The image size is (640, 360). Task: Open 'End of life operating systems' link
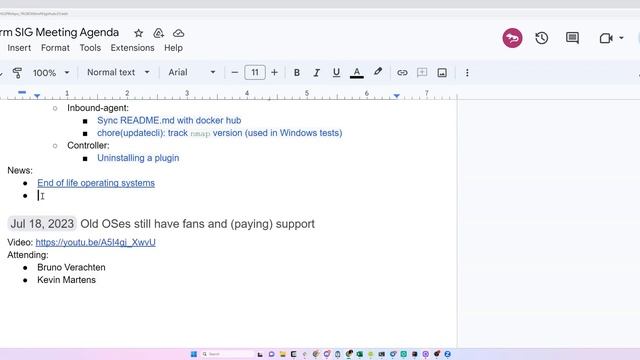click(96, 183)
